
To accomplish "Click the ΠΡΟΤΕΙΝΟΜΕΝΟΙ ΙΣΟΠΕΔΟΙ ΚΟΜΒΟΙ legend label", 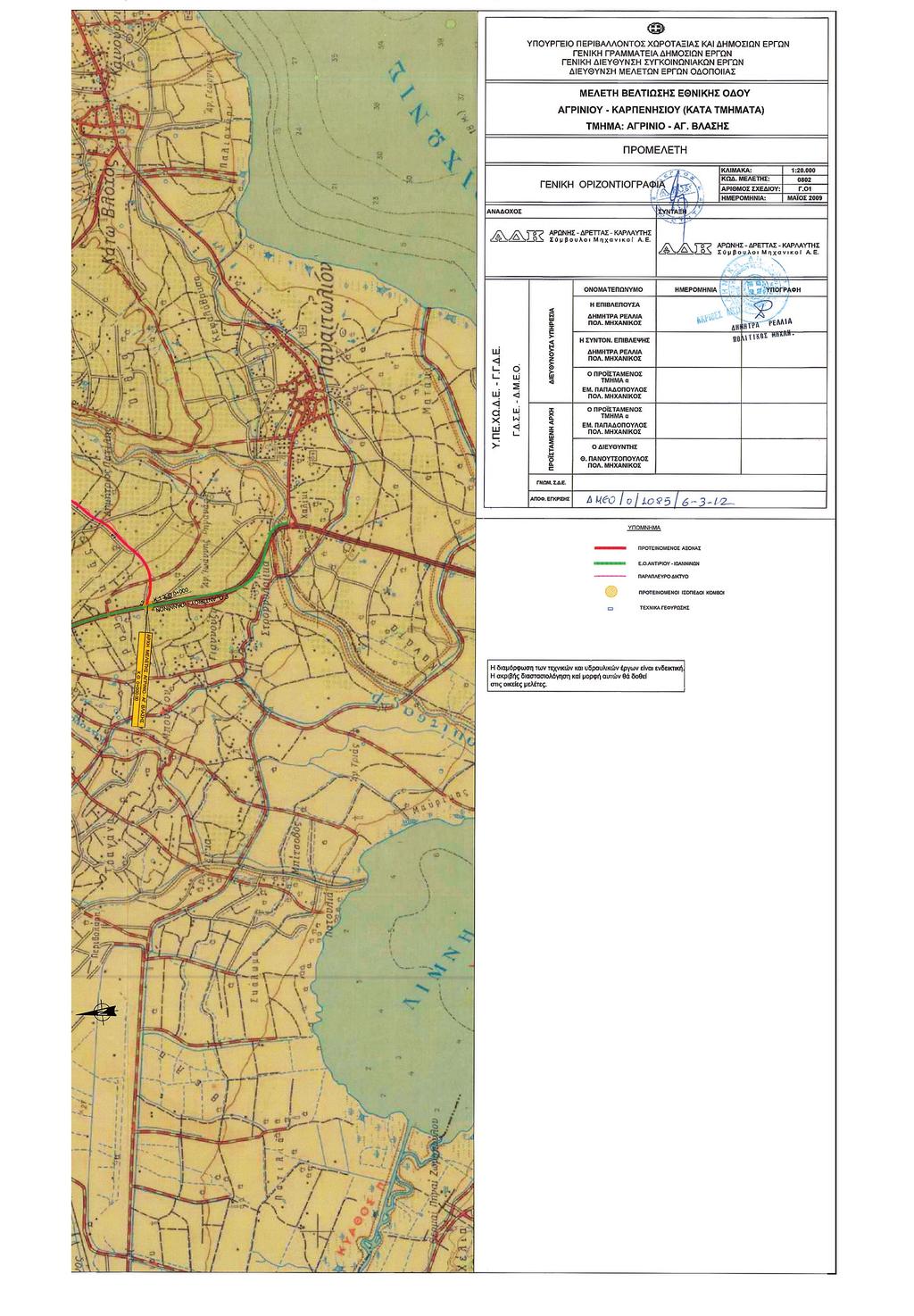I will click(682, 592).
